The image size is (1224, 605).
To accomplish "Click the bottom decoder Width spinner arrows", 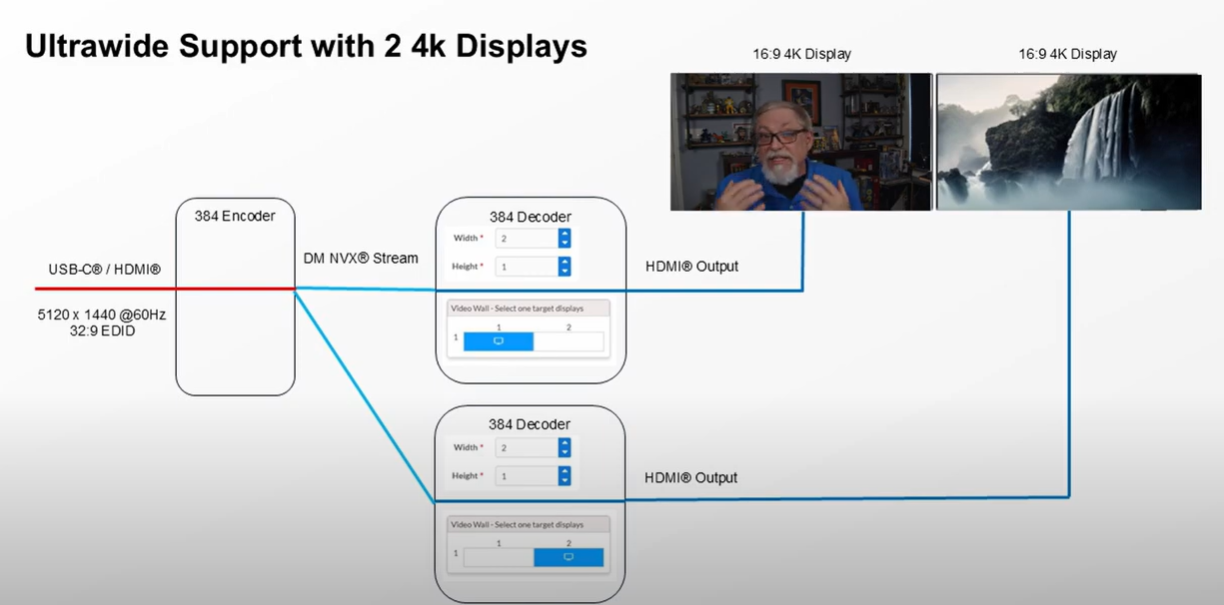I will (x=564, y=448).
